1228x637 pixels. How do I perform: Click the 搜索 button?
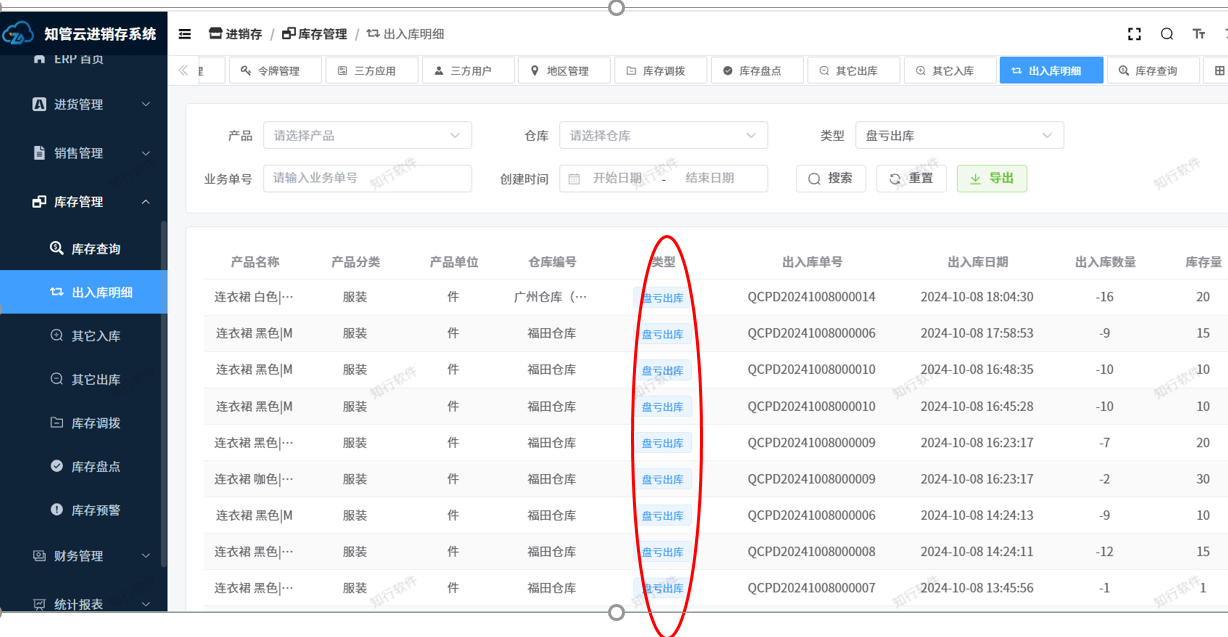(x=830, y=179)
